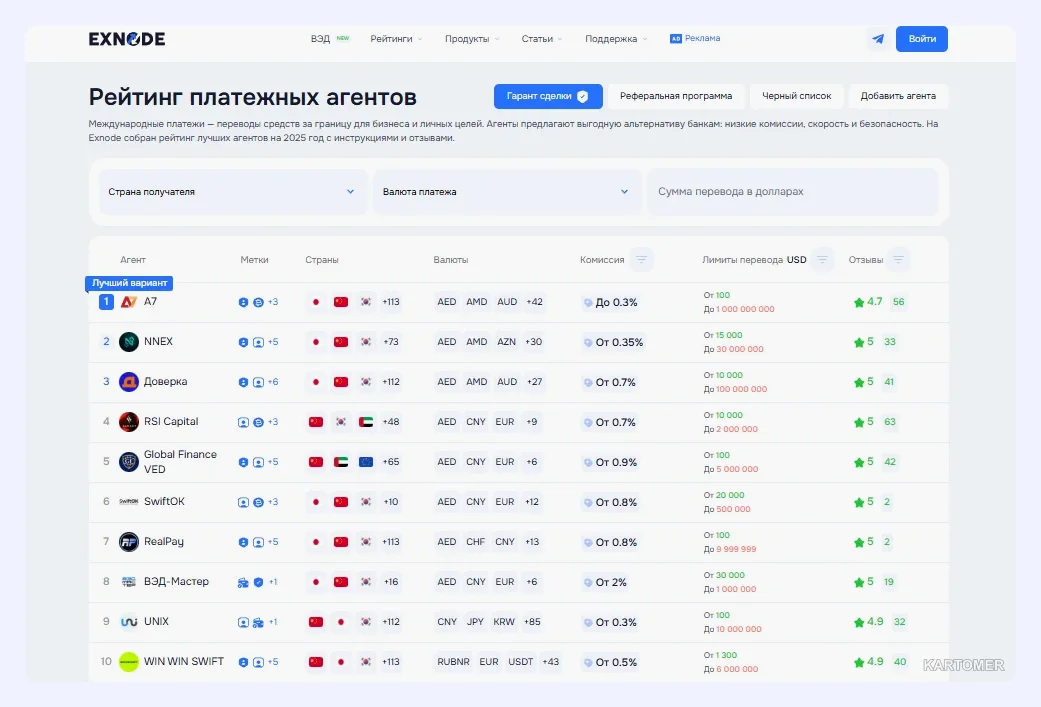
Task: Open the RealPay agent logo
Action: coord(129,542)
